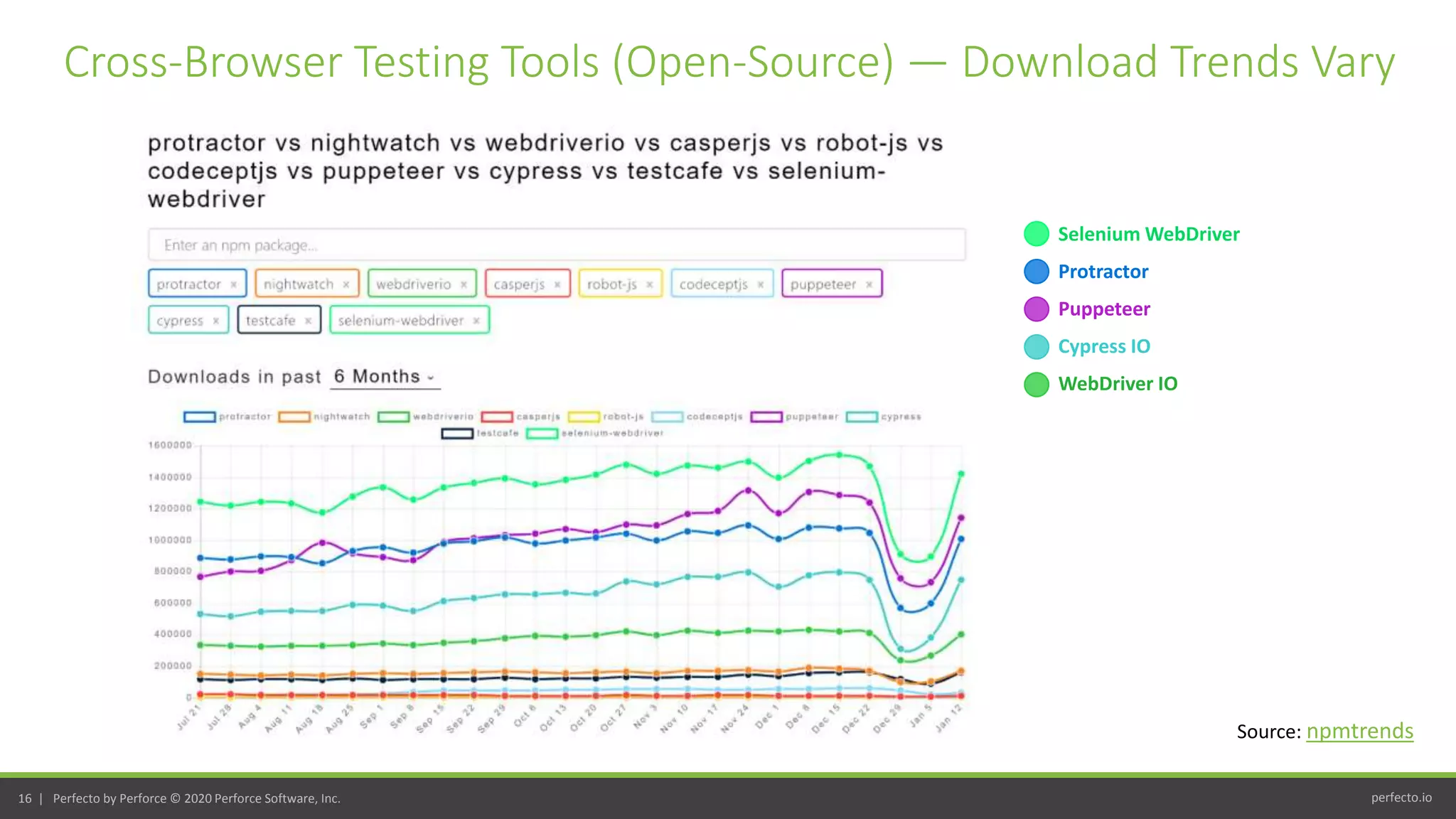The height and width of the screenshot is (819, 1456).
Task: Click the puppeteer tag label
Action: tap(823, 284)
